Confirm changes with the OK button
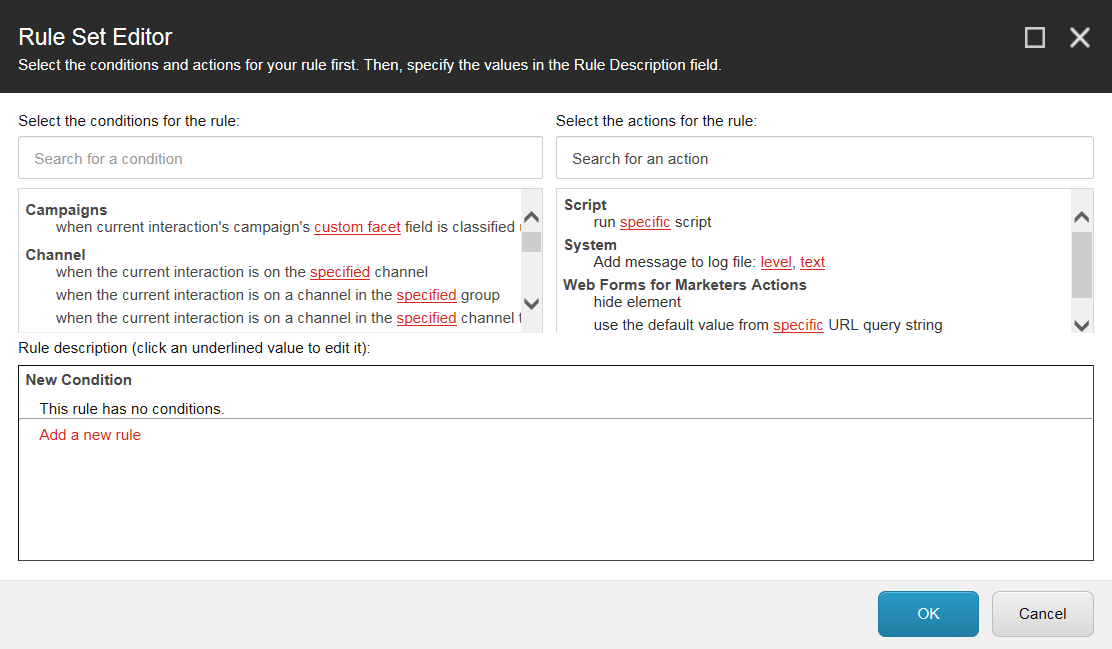Image resolution: width=1112 pixels, height=649 pixels. (928, 614)
